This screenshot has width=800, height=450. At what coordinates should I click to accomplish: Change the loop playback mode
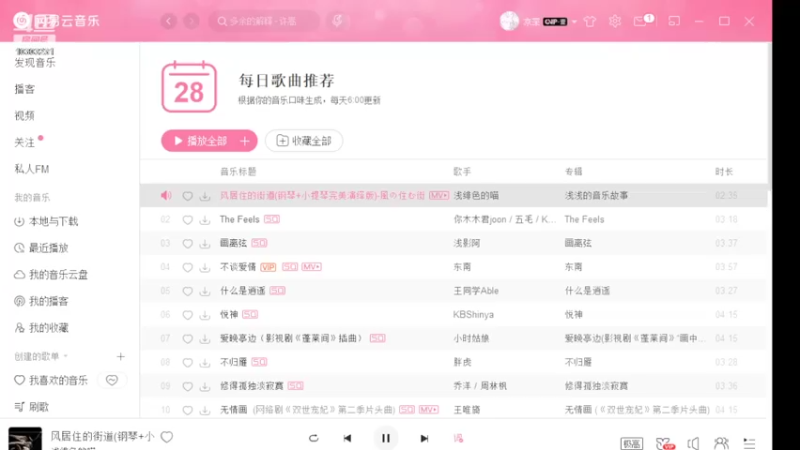(313, 438)
